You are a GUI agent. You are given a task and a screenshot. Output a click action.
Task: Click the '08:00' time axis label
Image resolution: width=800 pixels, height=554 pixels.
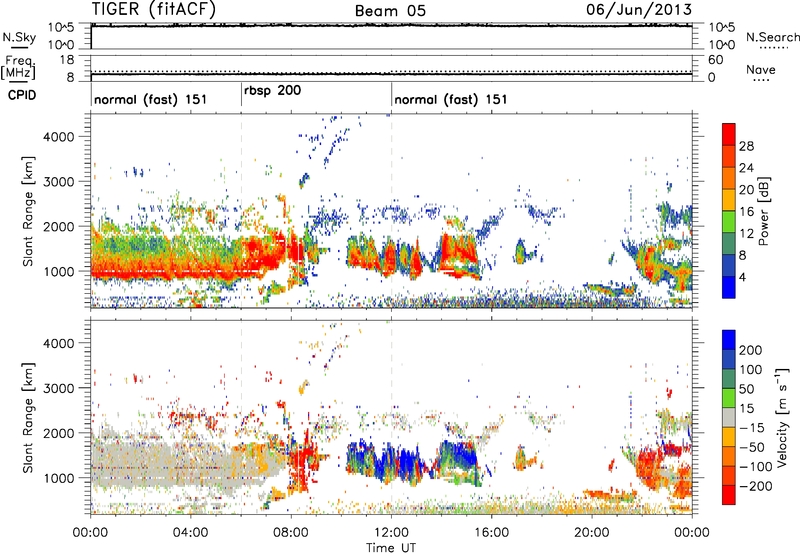point(291,533)
